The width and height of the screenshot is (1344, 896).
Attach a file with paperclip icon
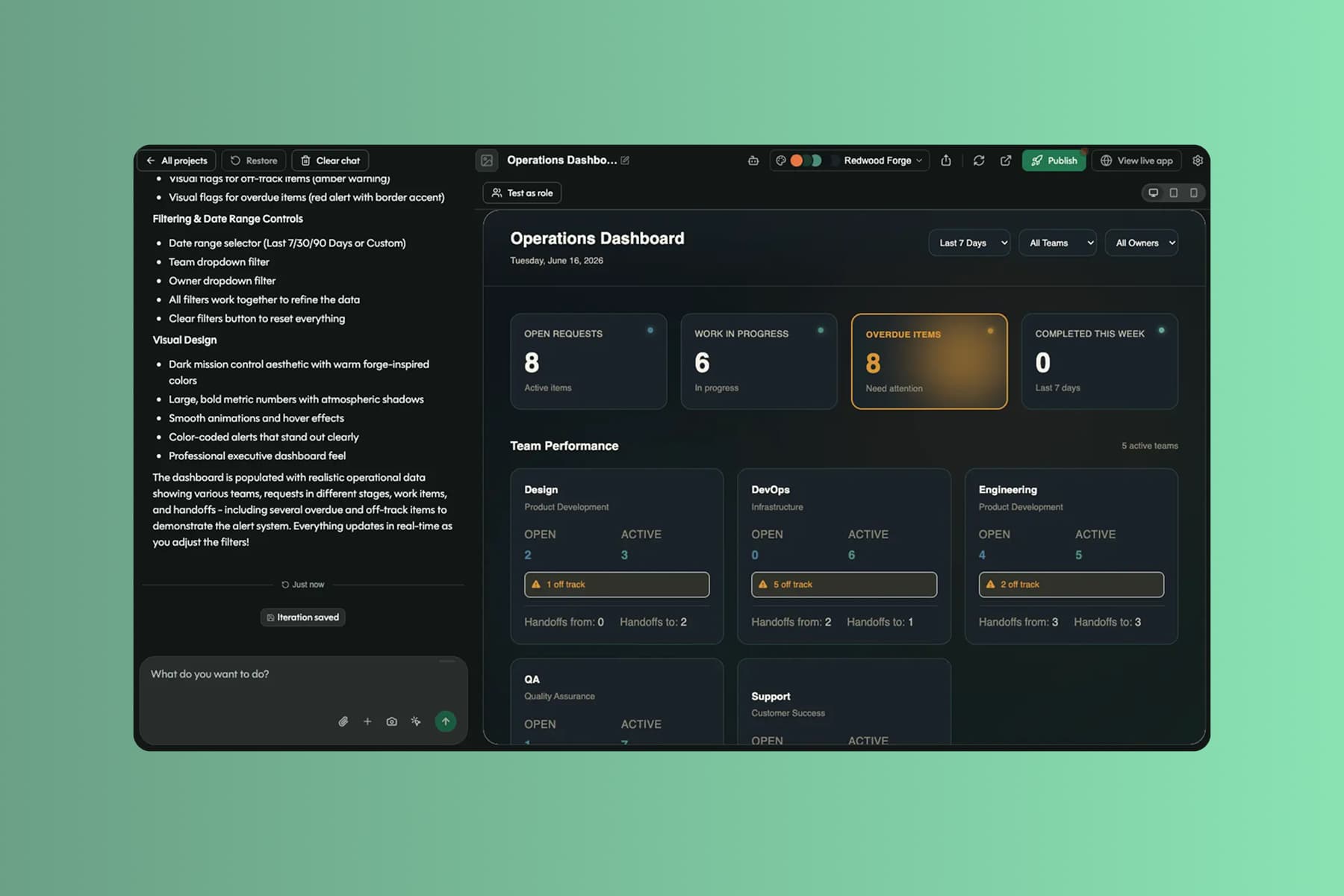(343, 721)
